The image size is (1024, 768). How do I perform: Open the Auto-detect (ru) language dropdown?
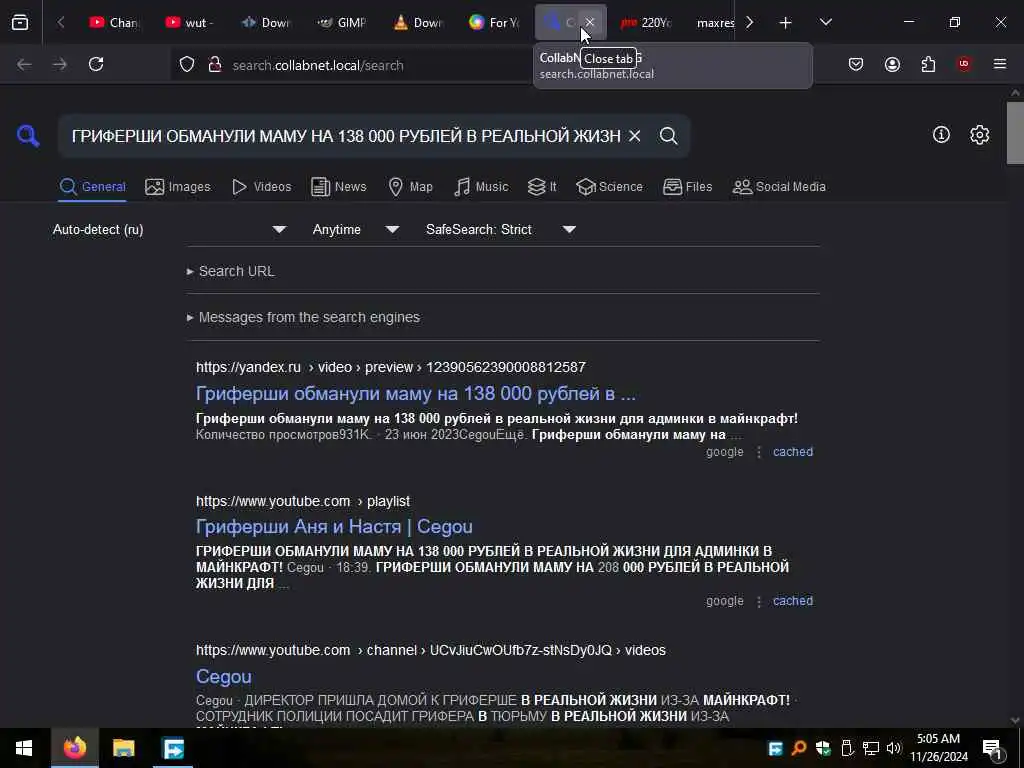pos(169,229)
